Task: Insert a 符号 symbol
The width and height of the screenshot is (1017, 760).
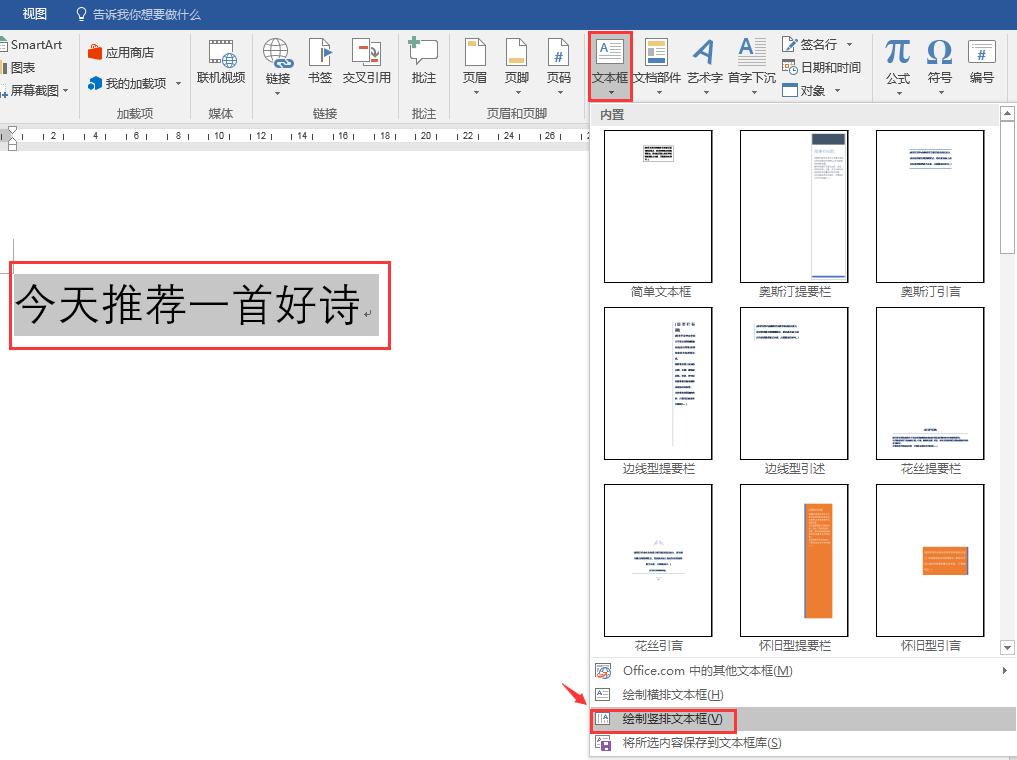Action: click(x=939, y=62)
